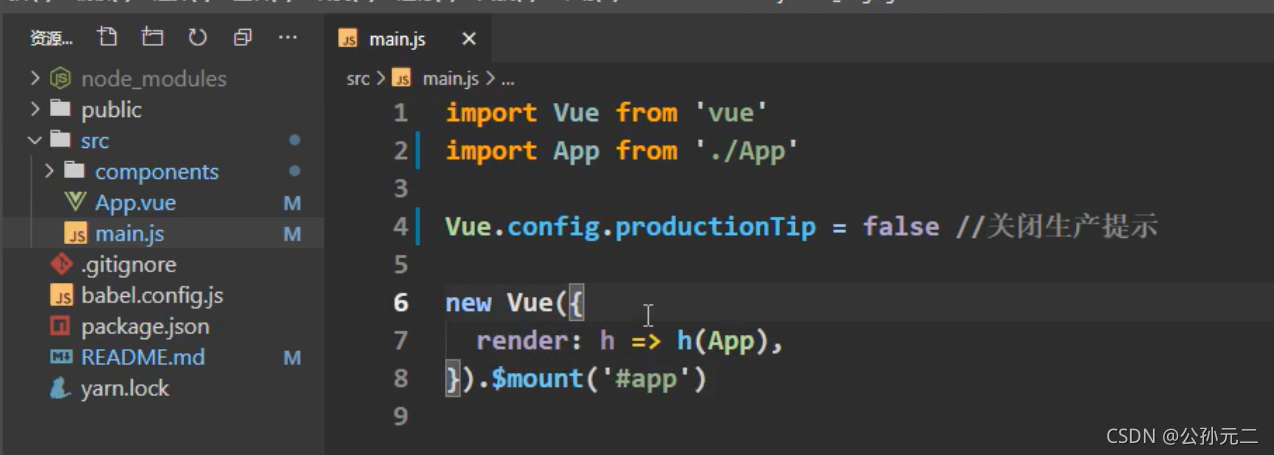This screenshot has height=455, width=1274.
Task: Click the New Folder icon in explorer toolbar
Action: pos(152,38)
